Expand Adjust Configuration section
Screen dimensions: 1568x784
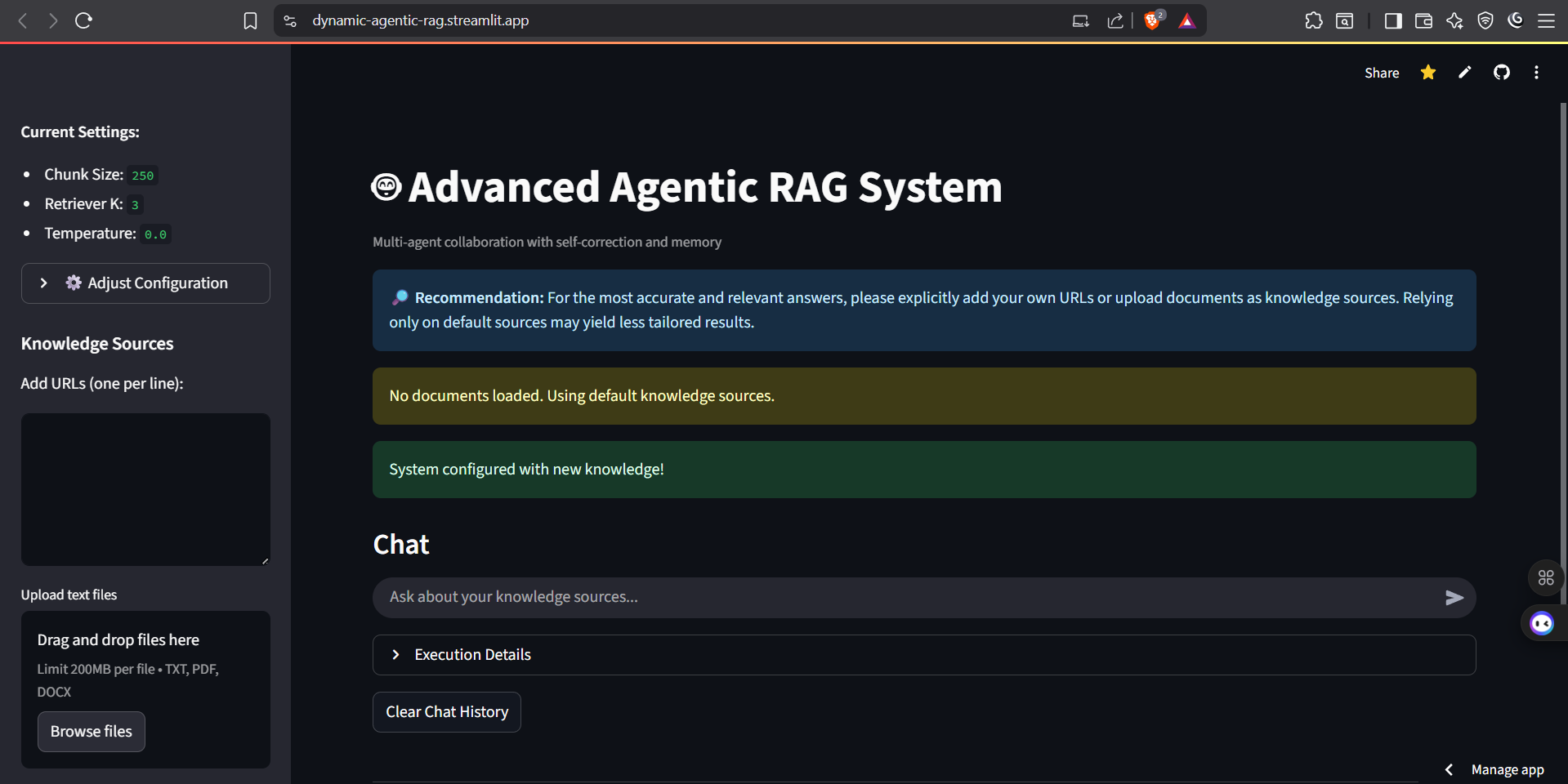(x=145, y=283)
